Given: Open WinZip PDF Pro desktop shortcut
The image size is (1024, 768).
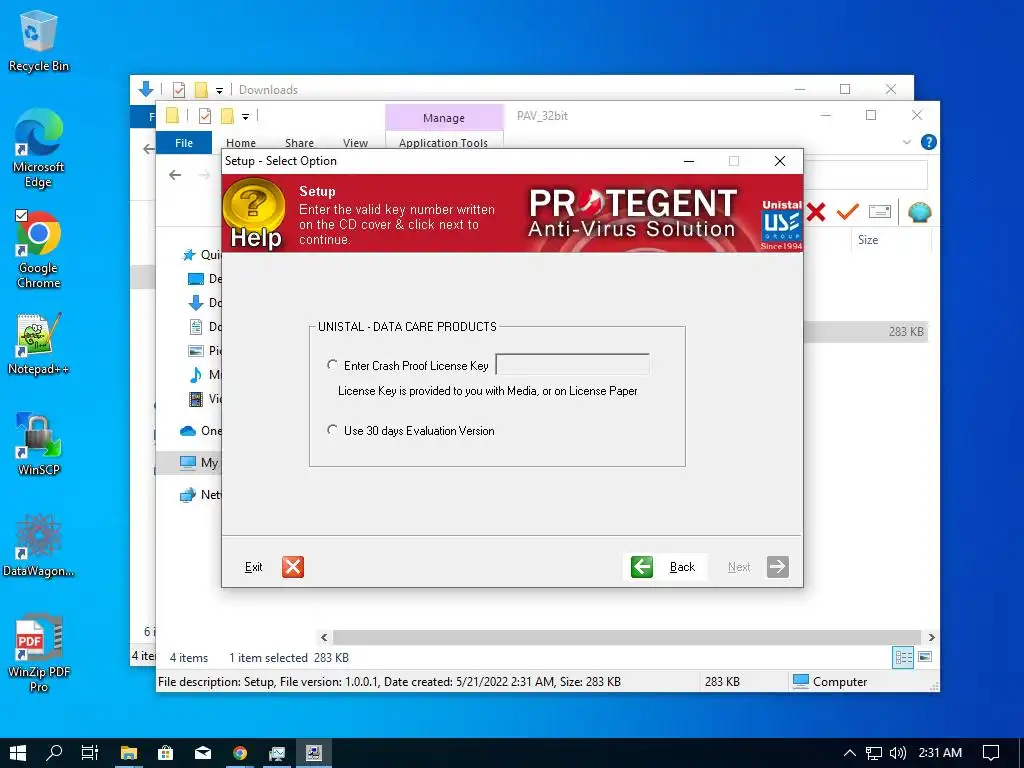Looking at the screenshot, I should [39, 652].
